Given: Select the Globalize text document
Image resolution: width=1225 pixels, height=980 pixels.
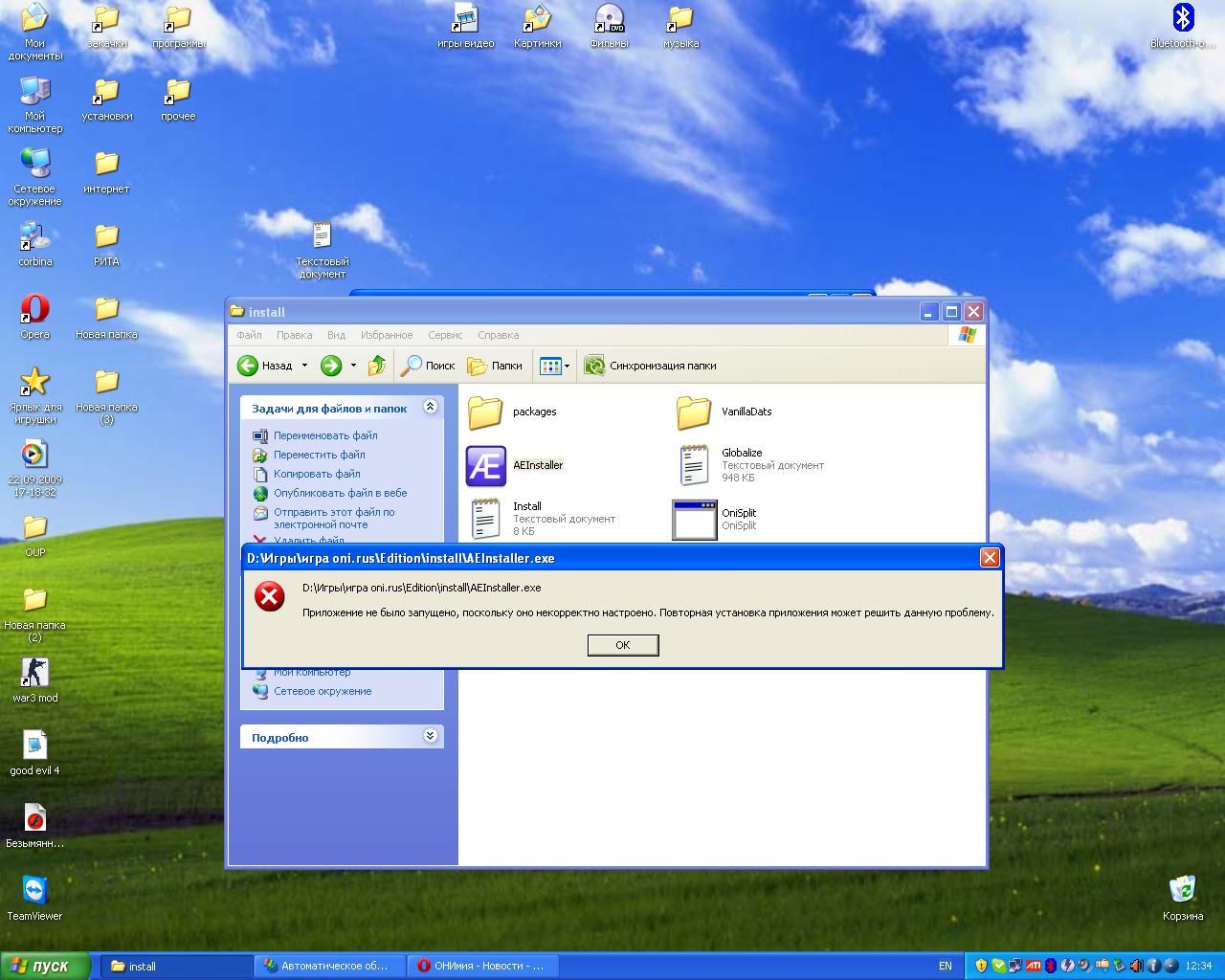Looking at the screenshot, I should (x=694, y=465).
